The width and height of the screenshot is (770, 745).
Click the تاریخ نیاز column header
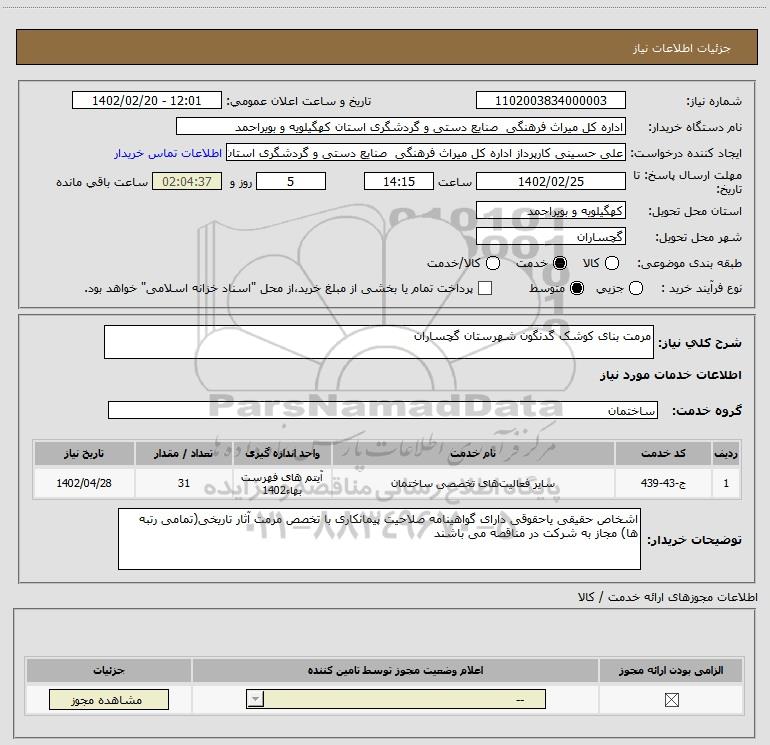[x=84, y=453]
